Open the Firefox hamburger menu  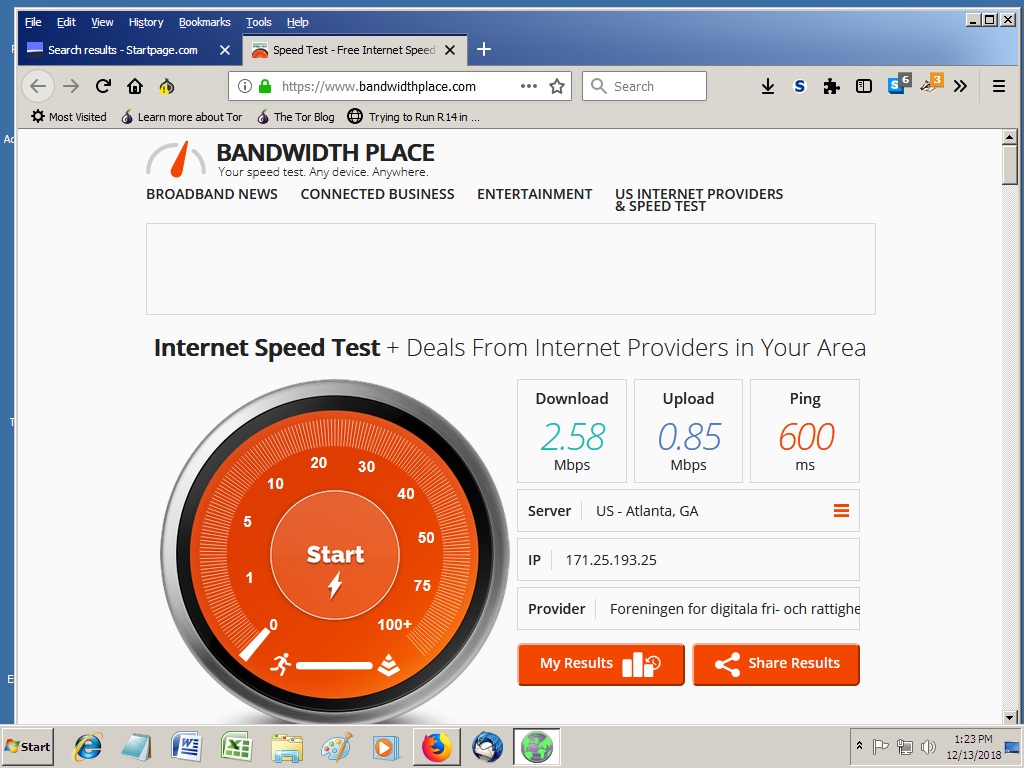tap(999, 86)
